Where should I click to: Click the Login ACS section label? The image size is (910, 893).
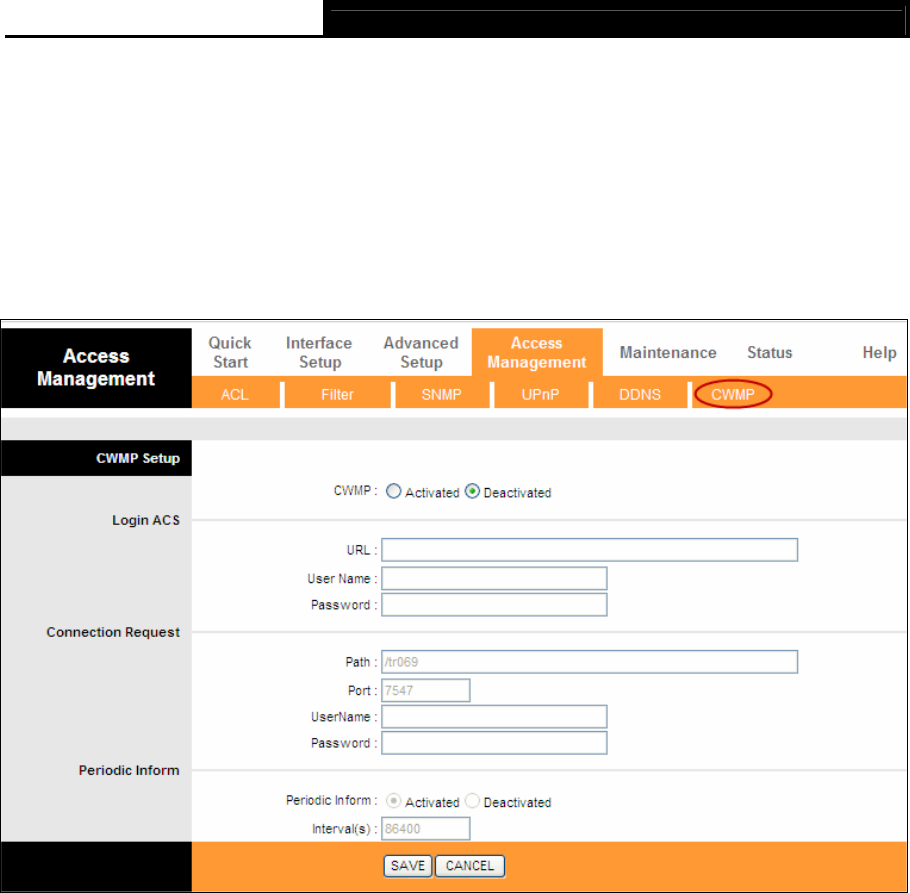pos(146,520)
